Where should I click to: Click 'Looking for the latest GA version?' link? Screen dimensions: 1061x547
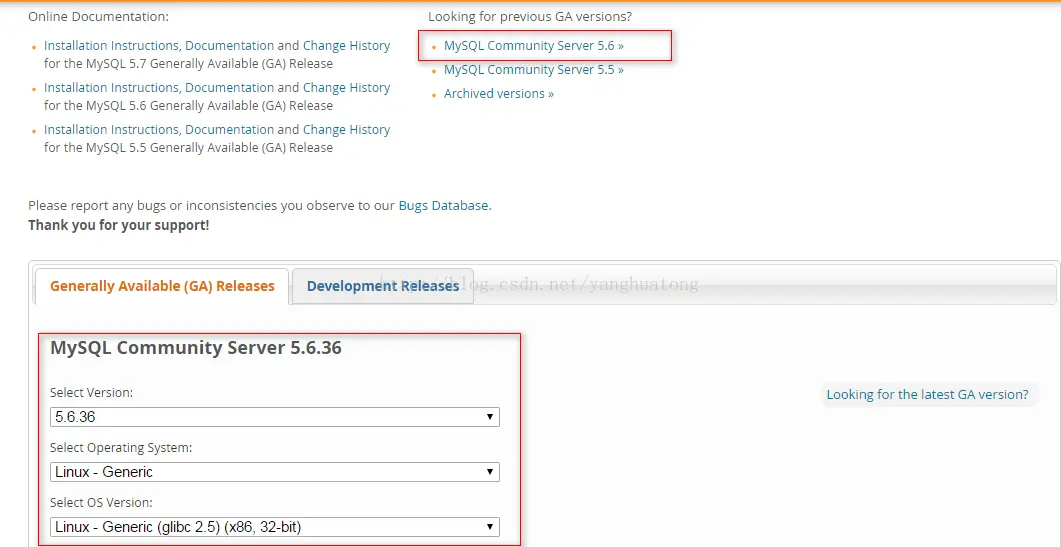[x=927, y=394]
